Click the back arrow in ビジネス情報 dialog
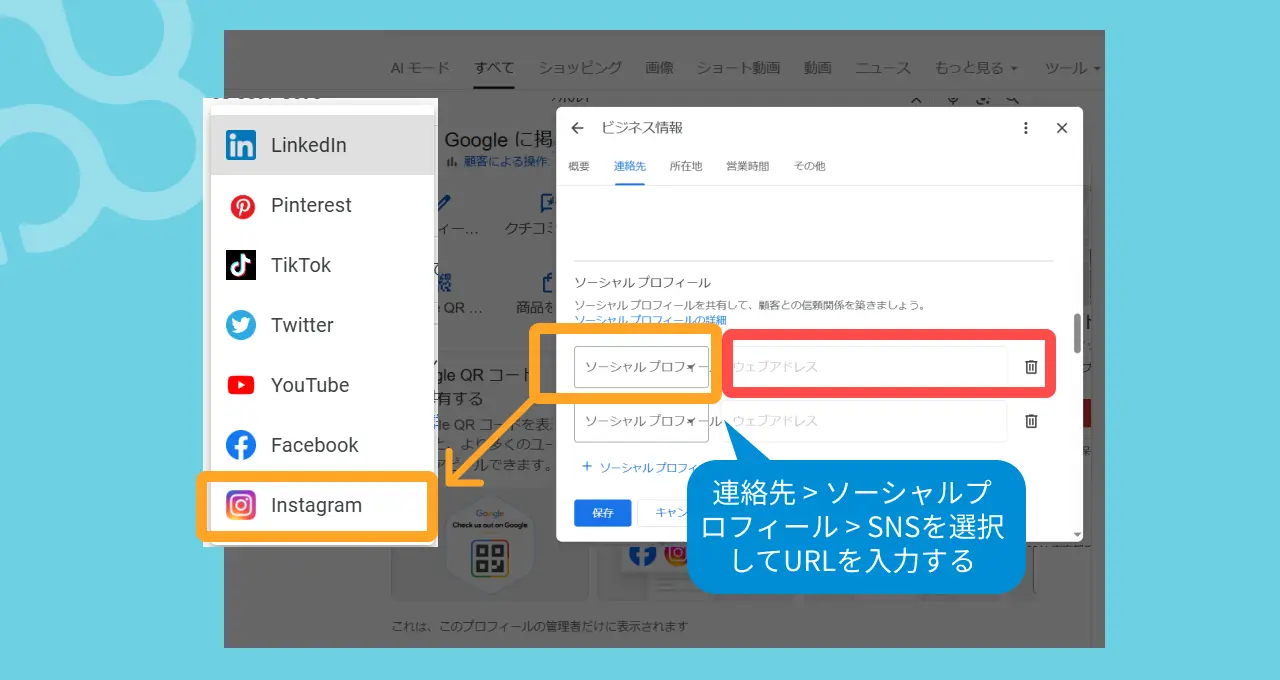 pos(577,128)
